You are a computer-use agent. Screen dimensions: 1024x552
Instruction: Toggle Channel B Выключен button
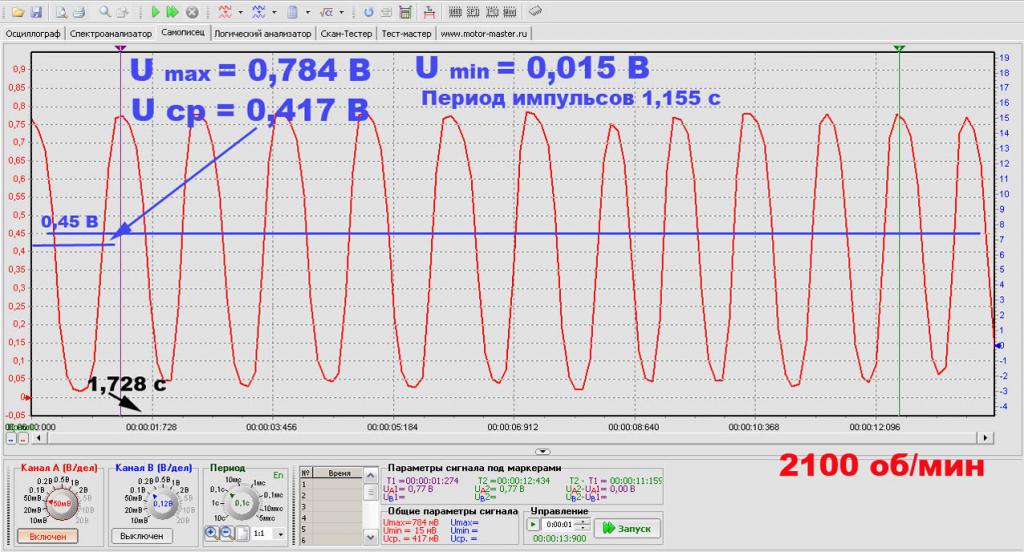coord(141,535)
